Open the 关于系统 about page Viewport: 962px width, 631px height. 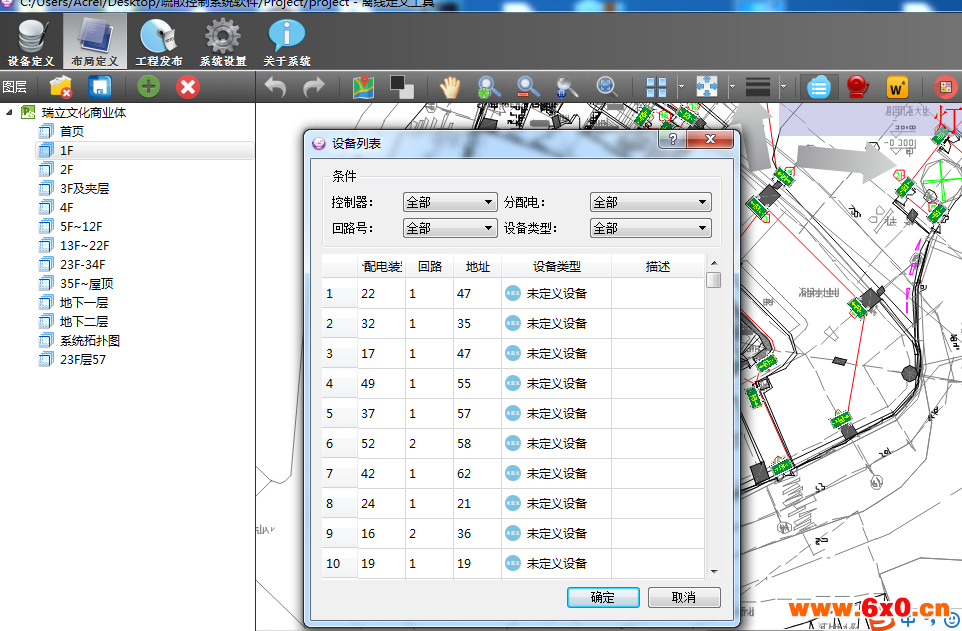tap(287, 42)
